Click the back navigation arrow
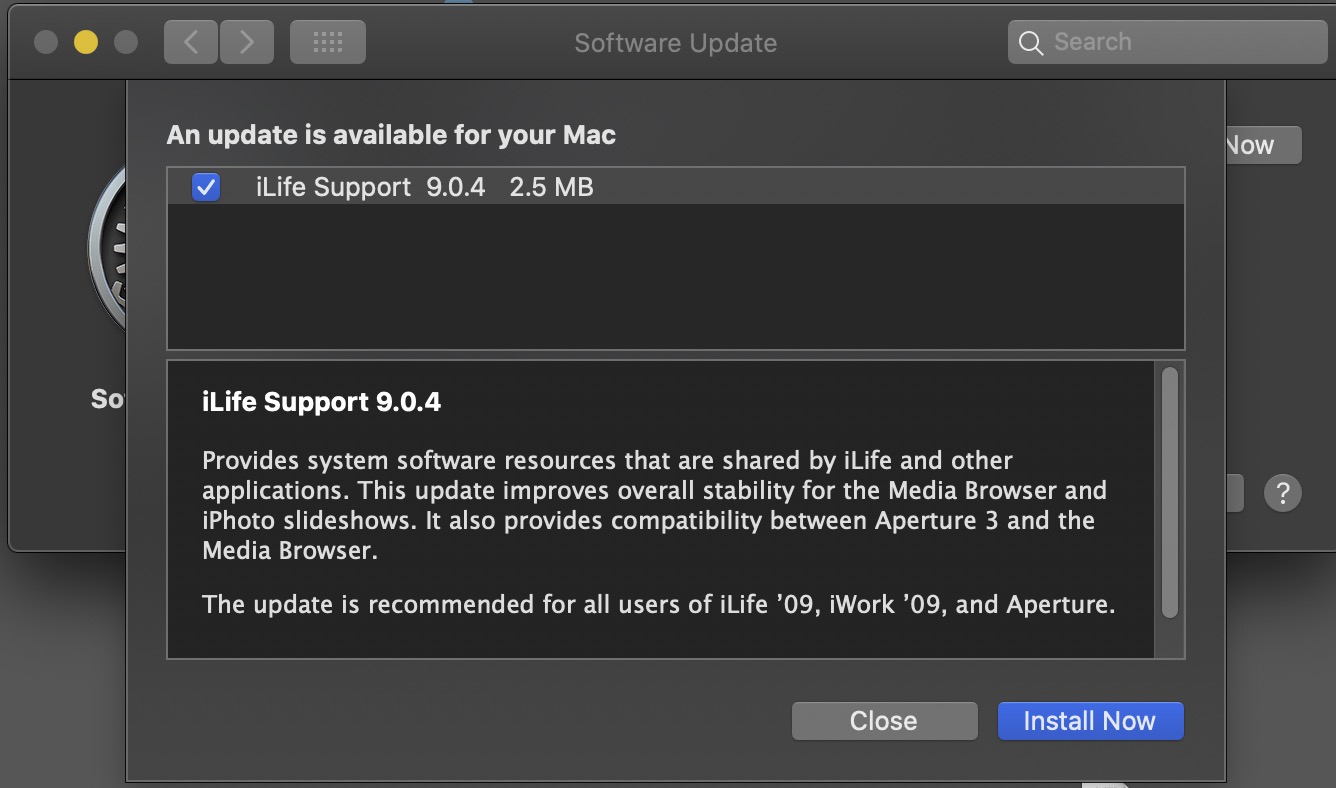Image resolution: width=1336 pixels, height=788 pixels. 190,42
